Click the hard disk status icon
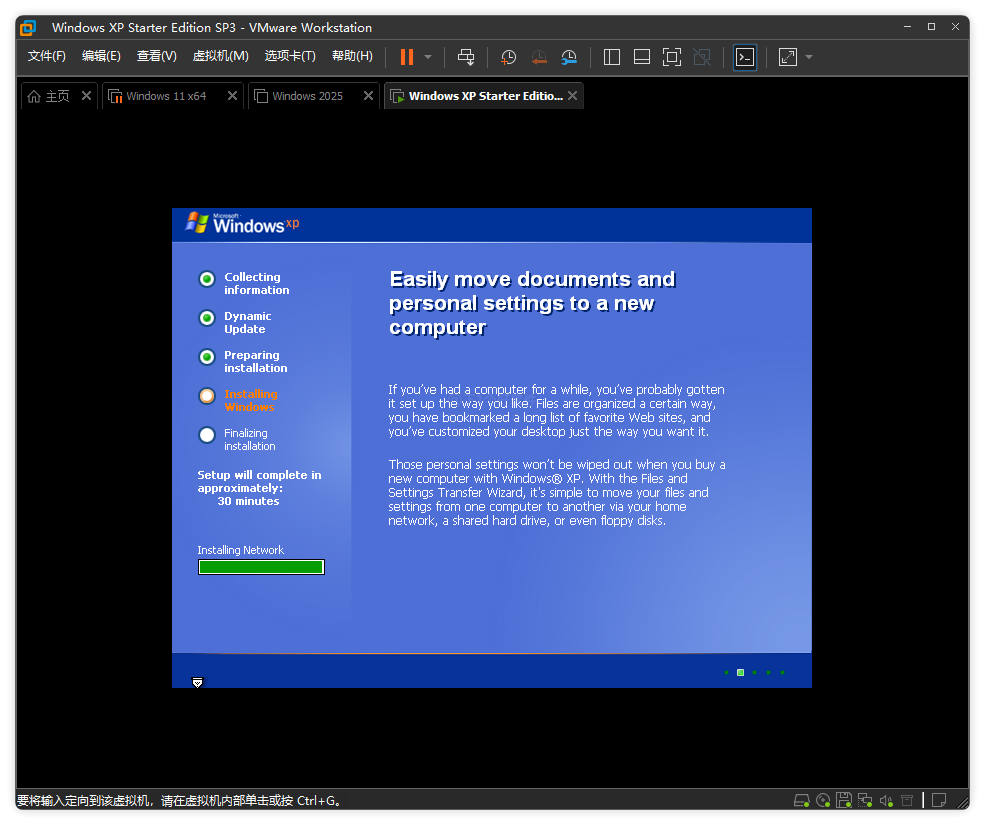The image size is (985, 825). pos(801,800)
